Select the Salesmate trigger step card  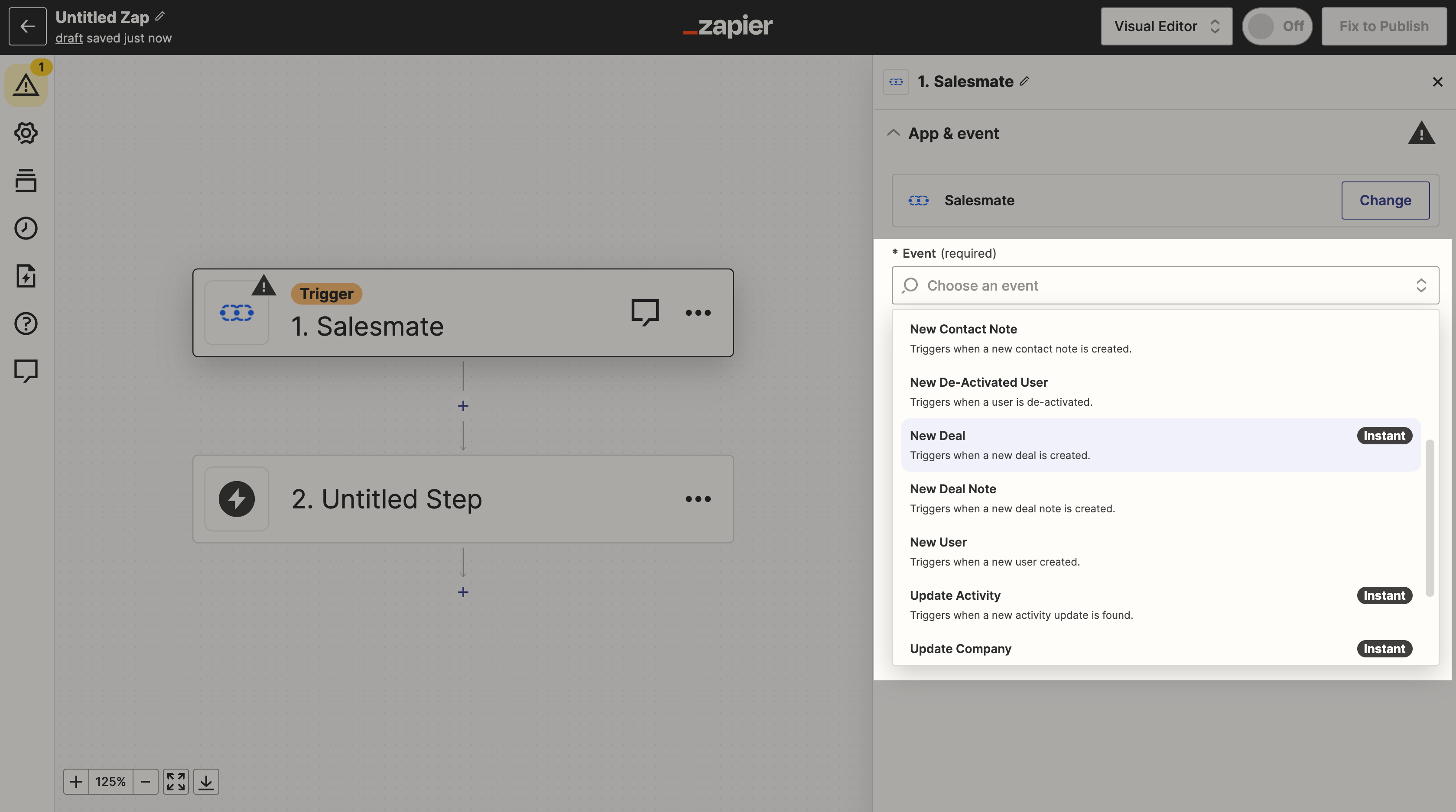[463, 312]
